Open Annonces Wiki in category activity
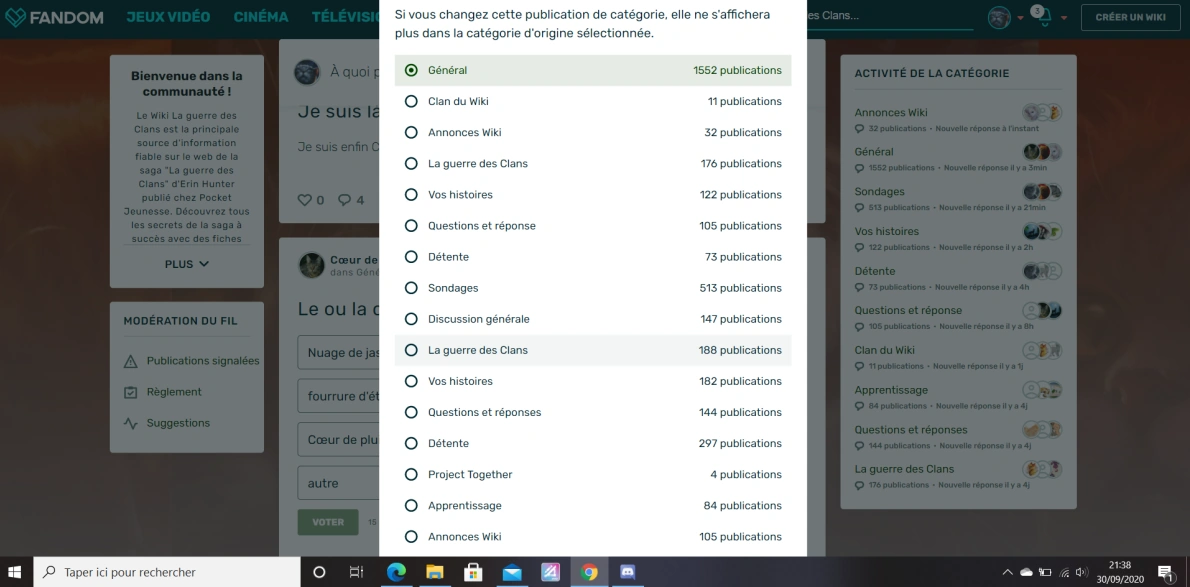 click(891, 112)
